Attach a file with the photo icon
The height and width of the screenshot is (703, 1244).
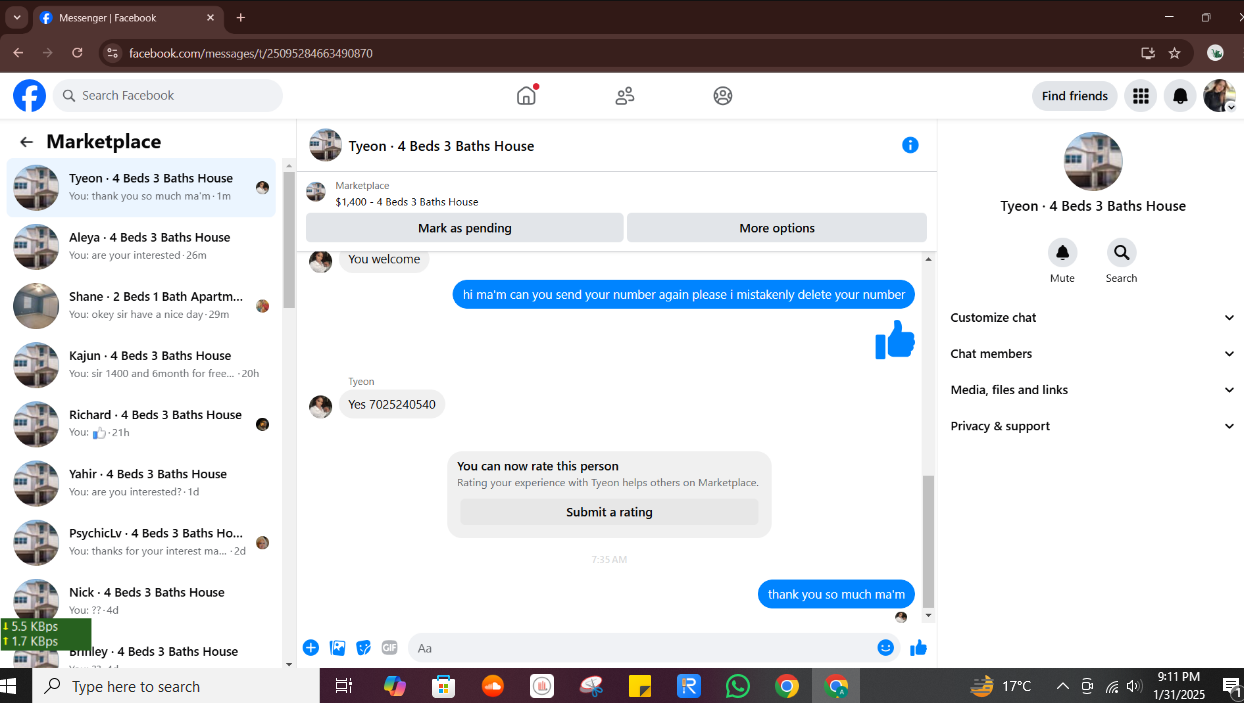pos(338,648)
